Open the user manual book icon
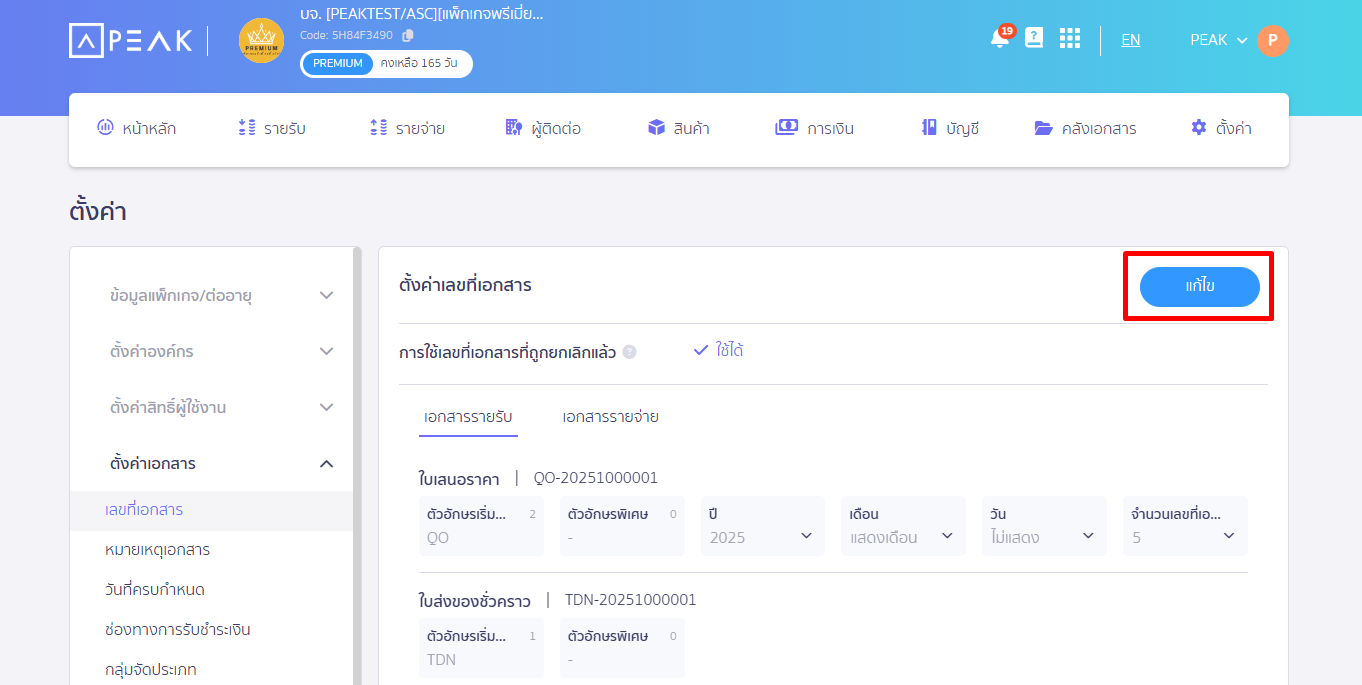The height and width of the screenshot is (685, 1362). pos(1034,38)
